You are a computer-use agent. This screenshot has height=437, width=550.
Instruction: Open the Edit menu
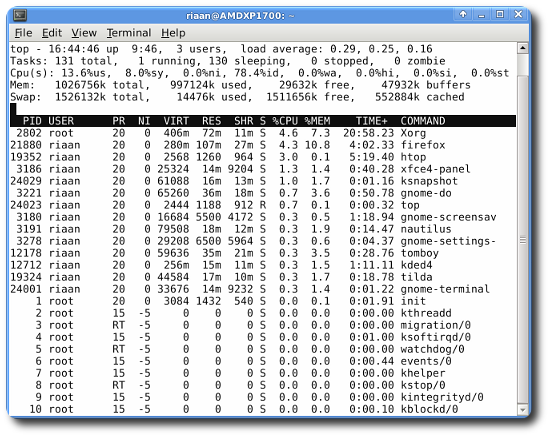[x=52, y=33]
